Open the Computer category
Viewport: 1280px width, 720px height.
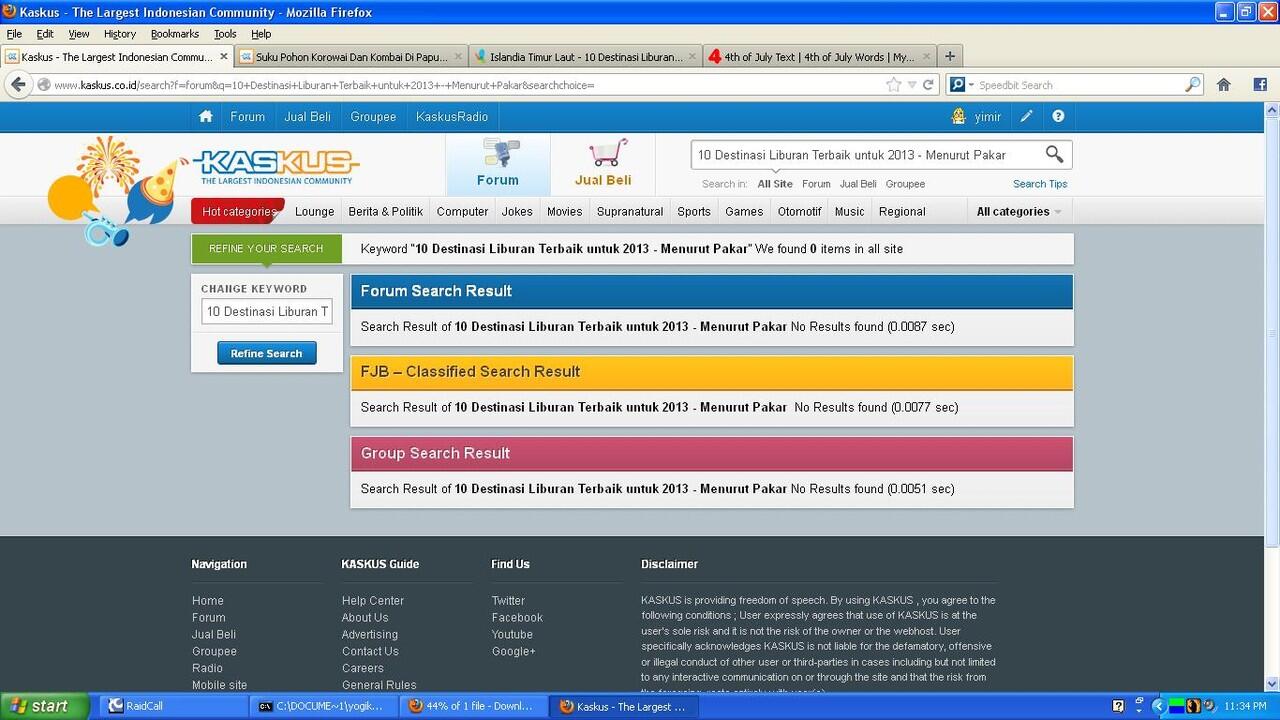click(x=463, y=211)
